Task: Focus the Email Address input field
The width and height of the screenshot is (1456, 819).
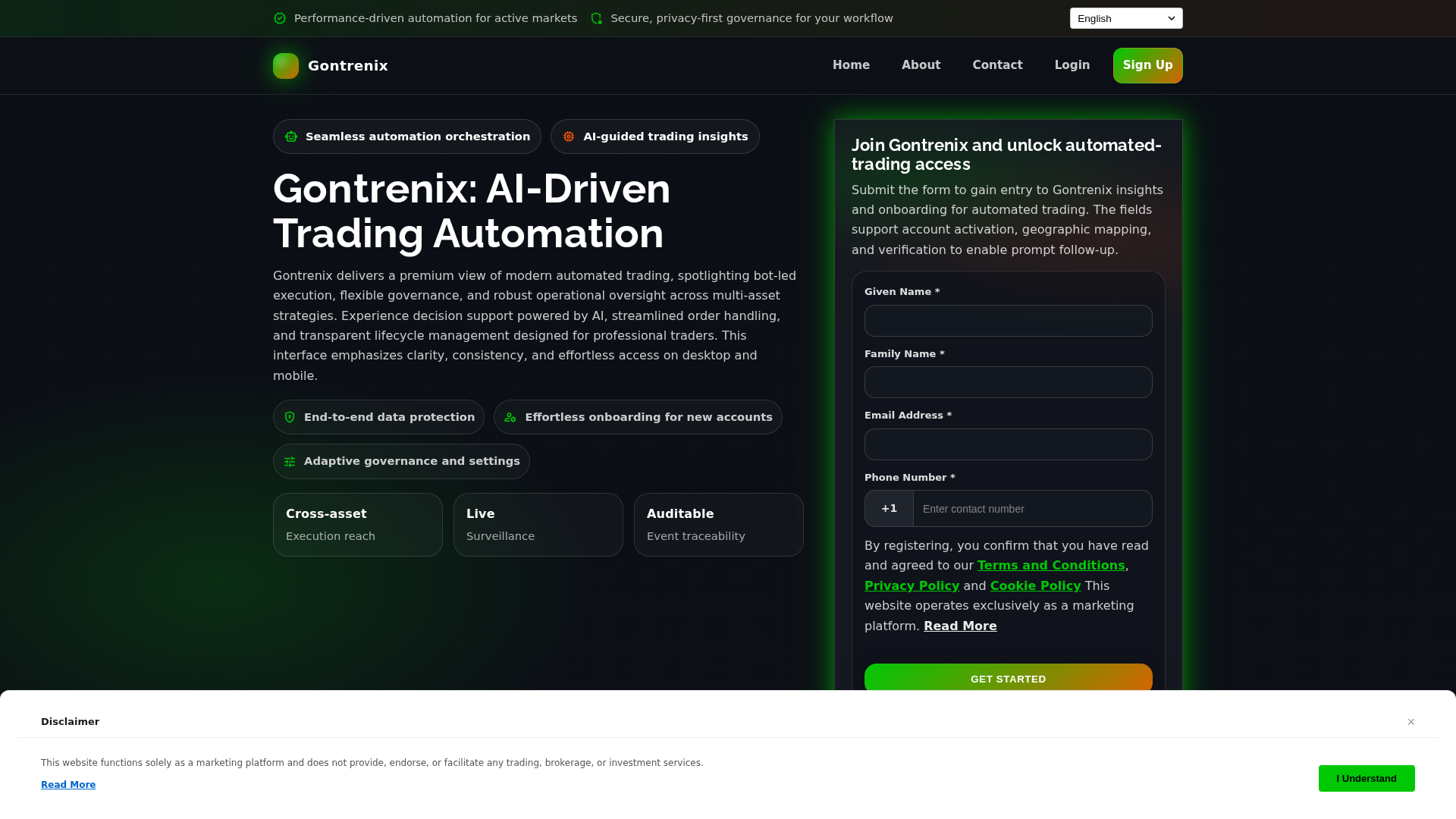Action: 1009,444
